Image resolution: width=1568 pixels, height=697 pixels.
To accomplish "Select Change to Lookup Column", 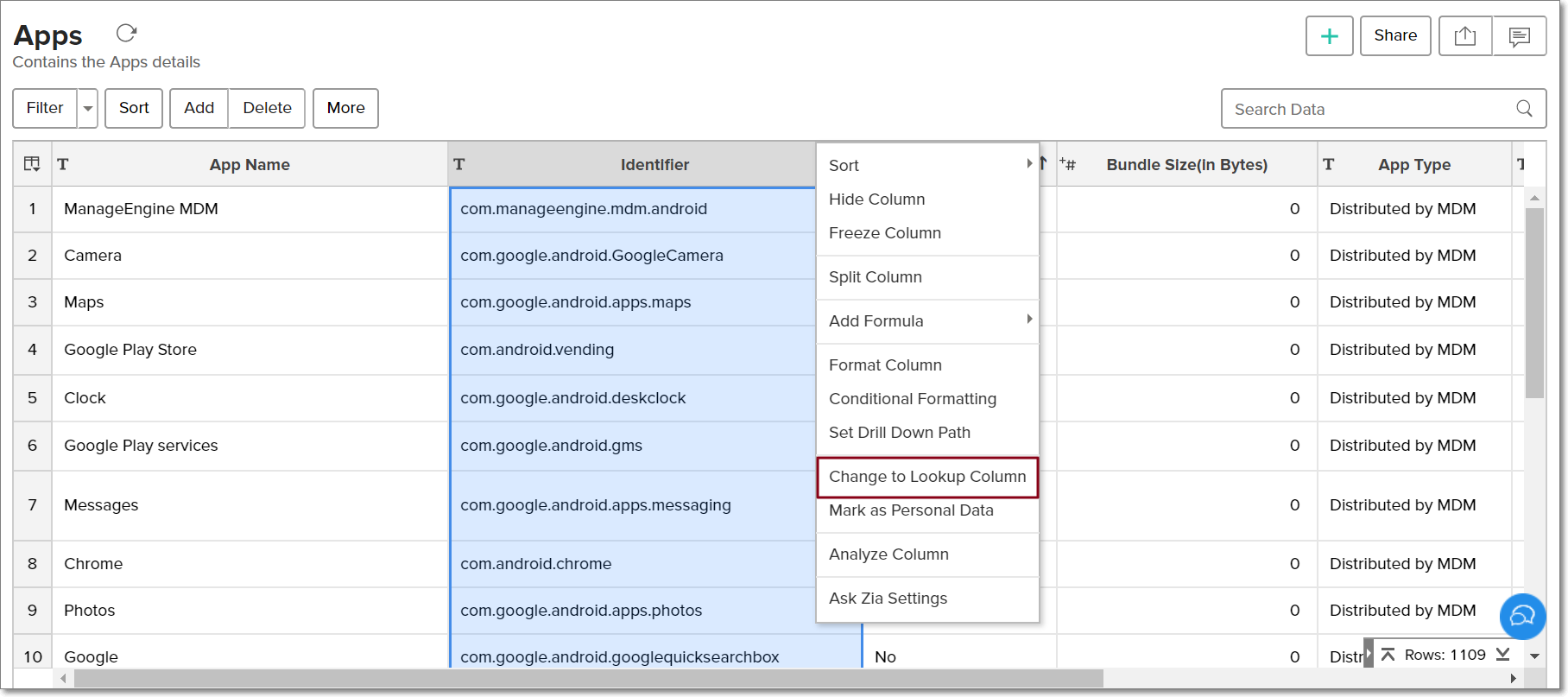I will tap(926, 477).
